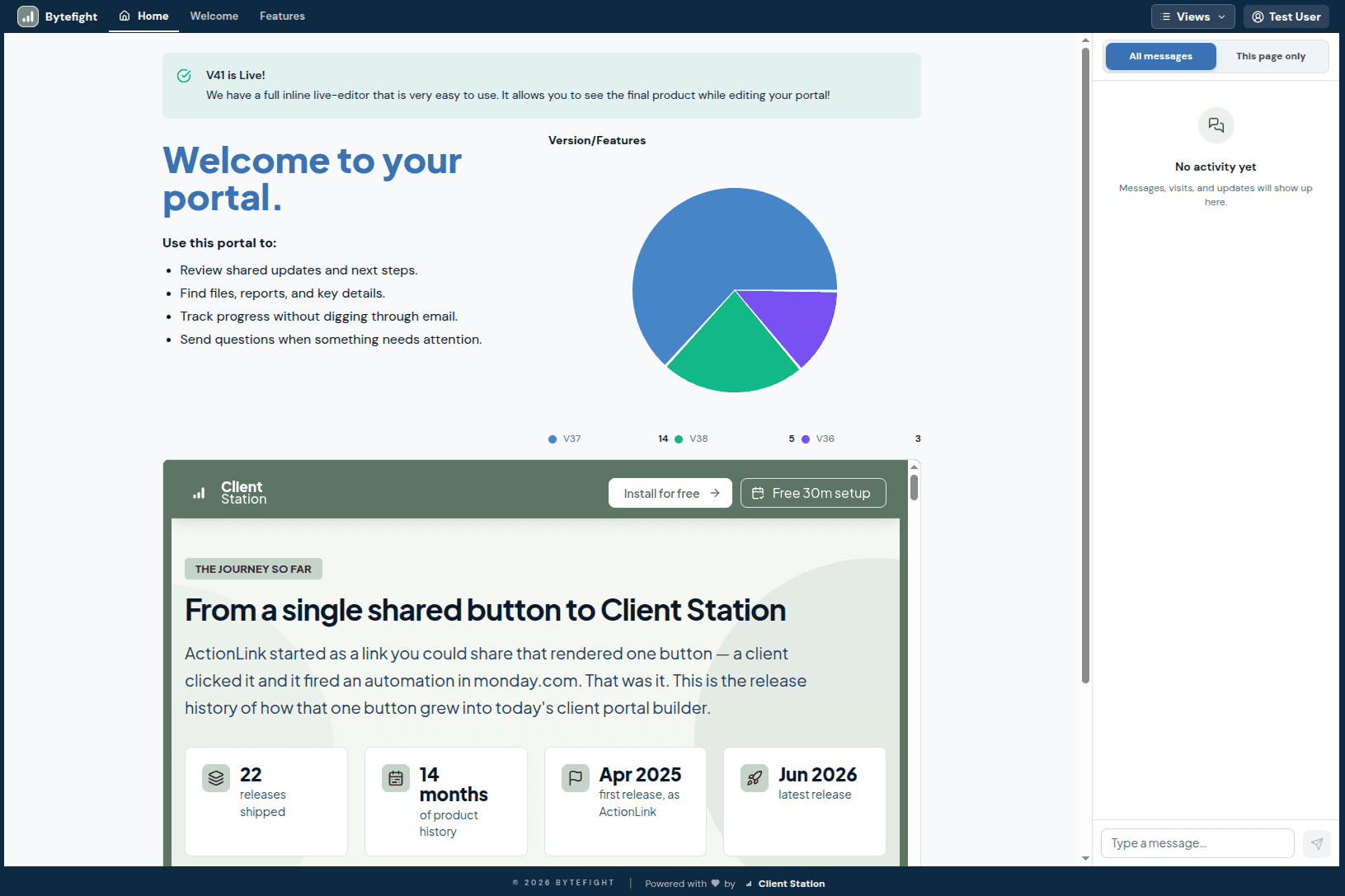Click the THE JOURNEY SO FAR badge
The height and width of the screenshot is (896, 1345).
tap(253, 569)
